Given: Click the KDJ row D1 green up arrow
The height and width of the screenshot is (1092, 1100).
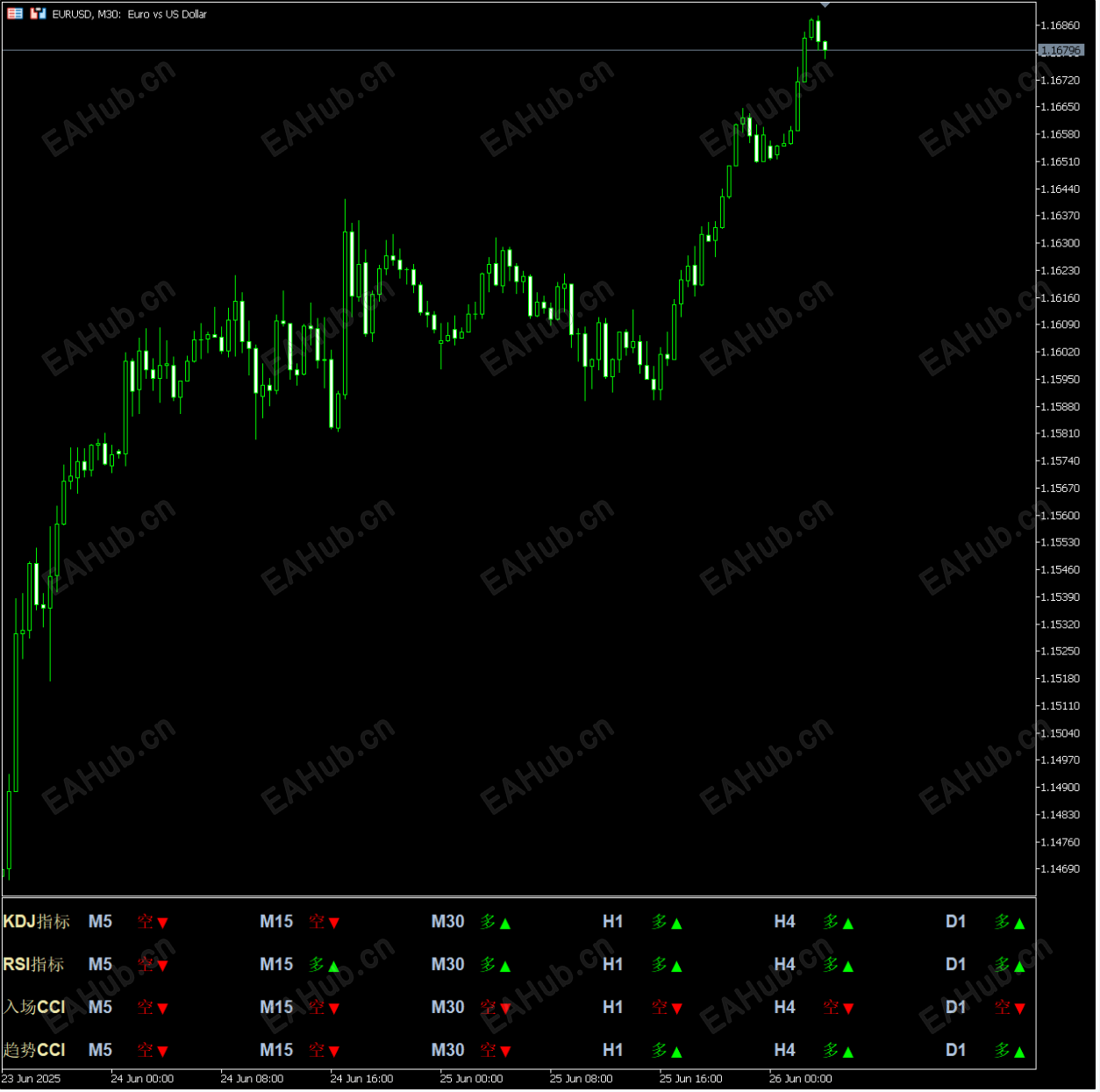Looking at the screenshot, I should click(1019, 923).
